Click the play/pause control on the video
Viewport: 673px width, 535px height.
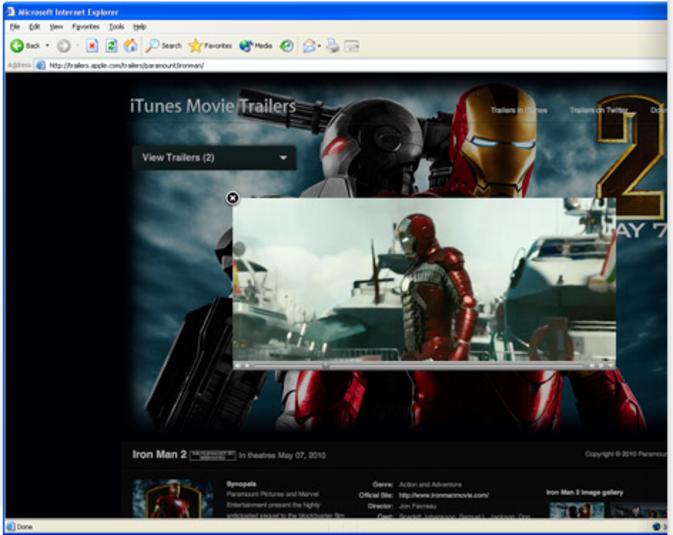247,365
